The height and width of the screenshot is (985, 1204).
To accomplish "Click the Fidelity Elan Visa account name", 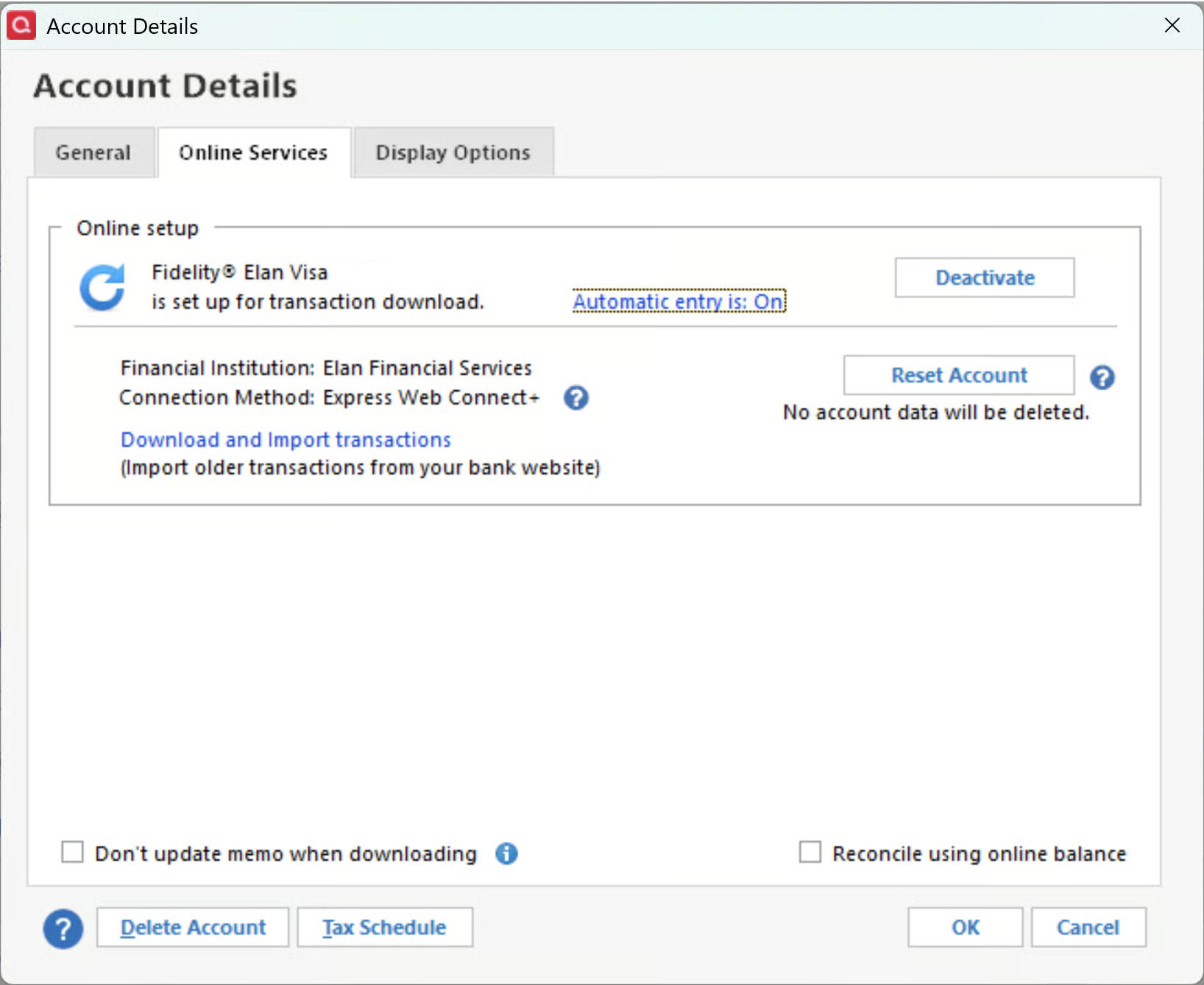I will (x=240, y=272).
